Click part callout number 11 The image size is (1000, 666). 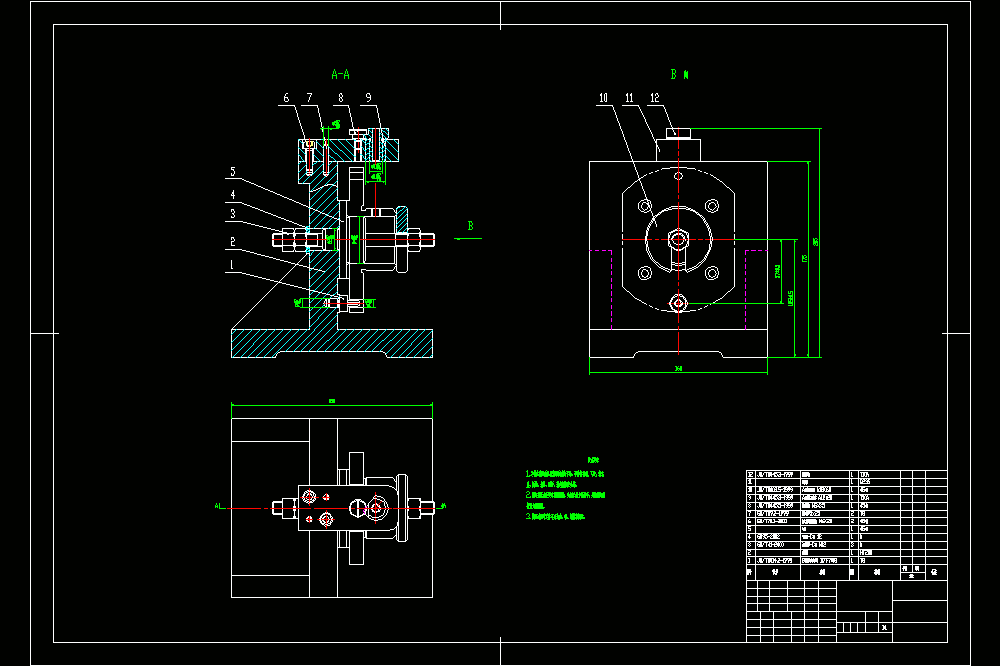tap(629, 98)
